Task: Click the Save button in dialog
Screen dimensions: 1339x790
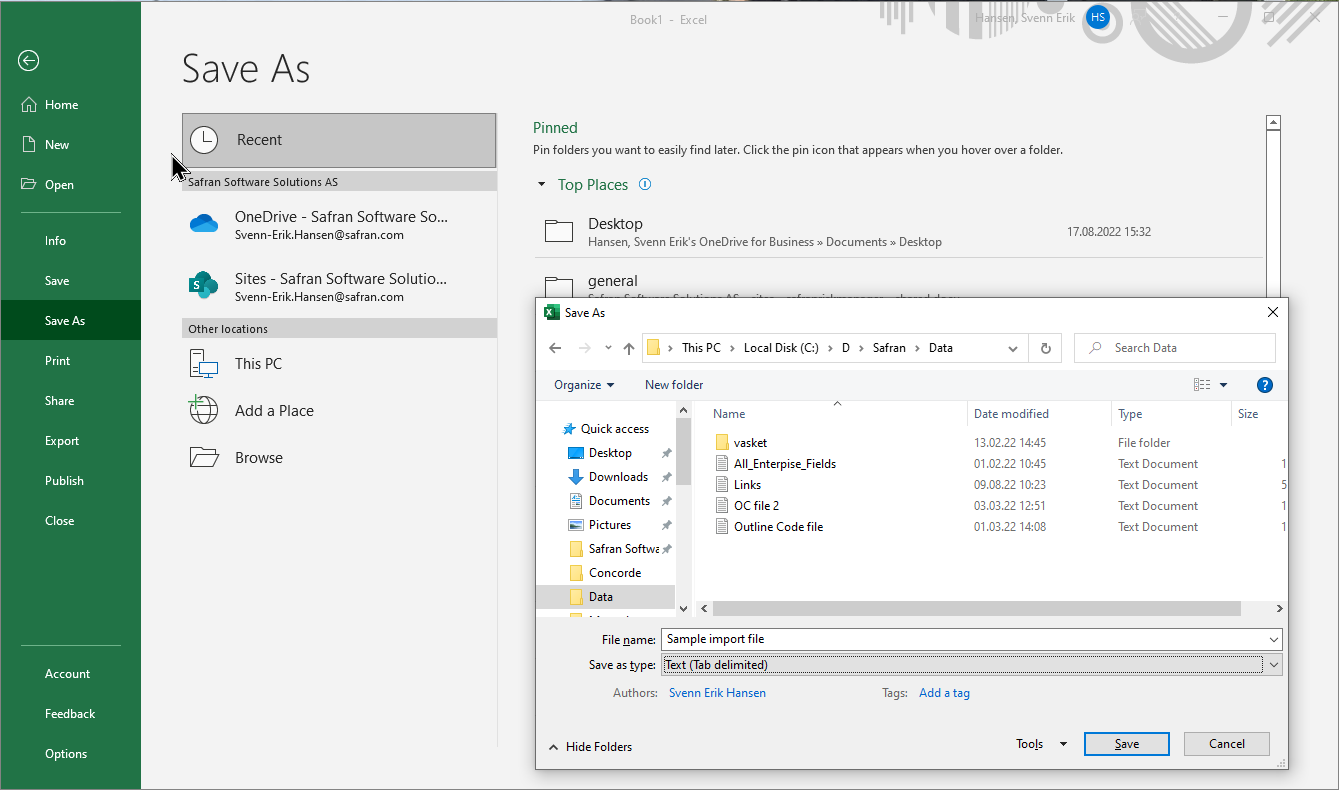Action: [x=1127, y=744]
